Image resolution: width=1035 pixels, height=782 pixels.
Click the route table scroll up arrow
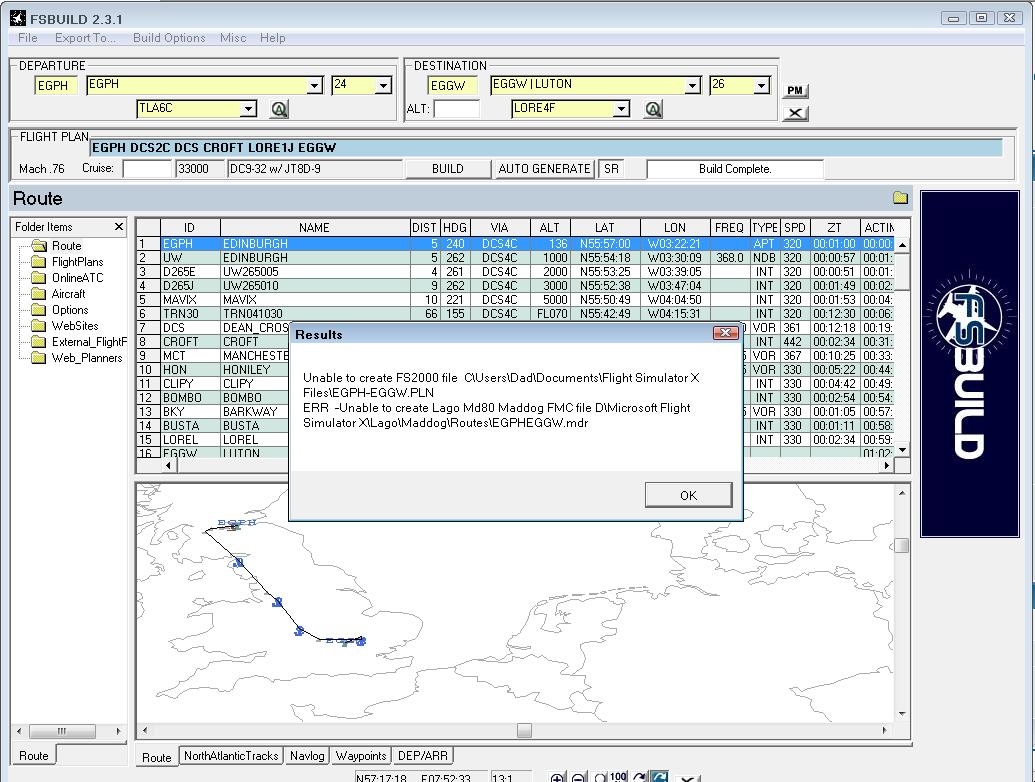pos(902,244)
